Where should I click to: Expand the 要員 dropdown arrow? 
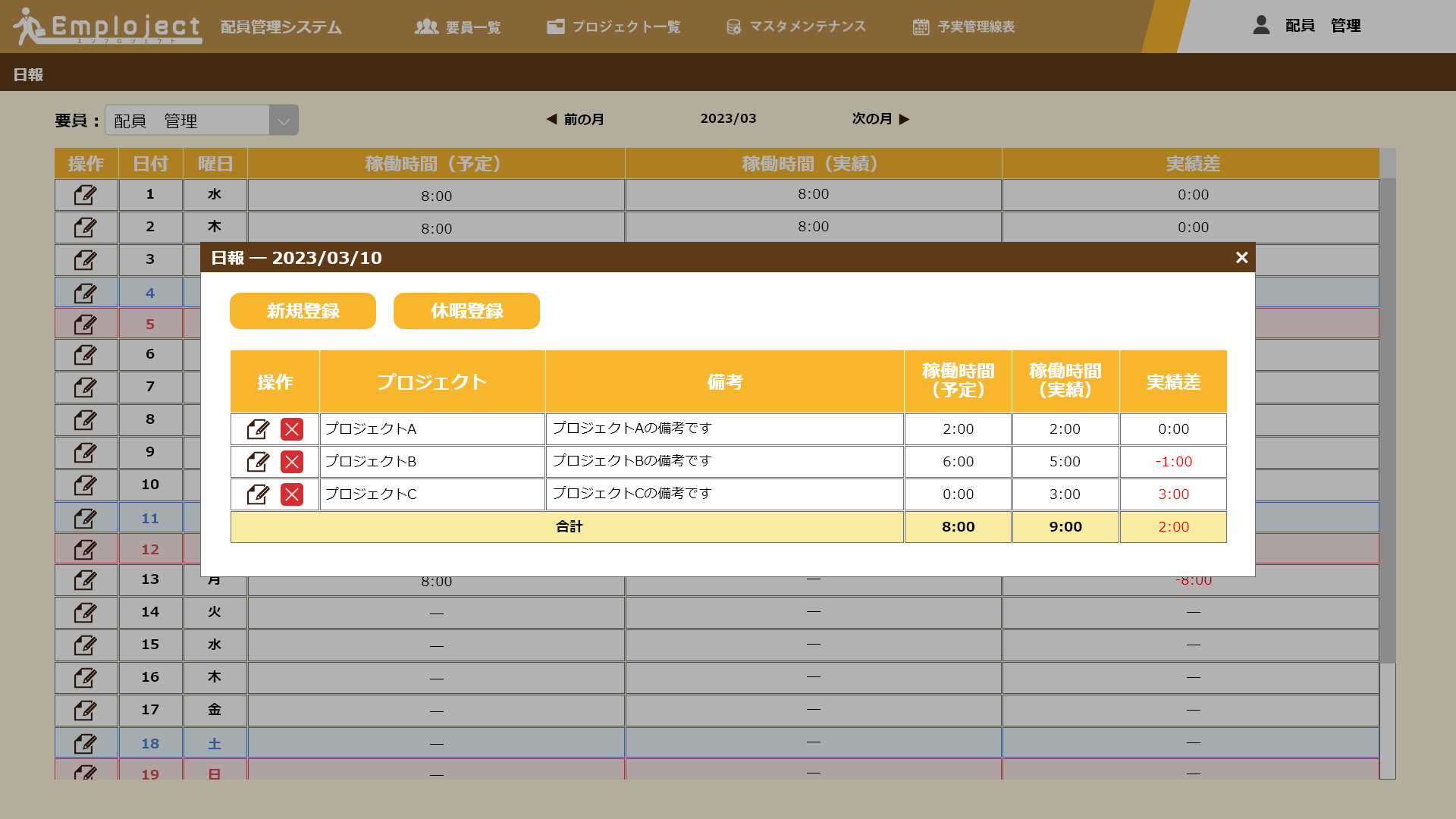[x=284, y=121]
